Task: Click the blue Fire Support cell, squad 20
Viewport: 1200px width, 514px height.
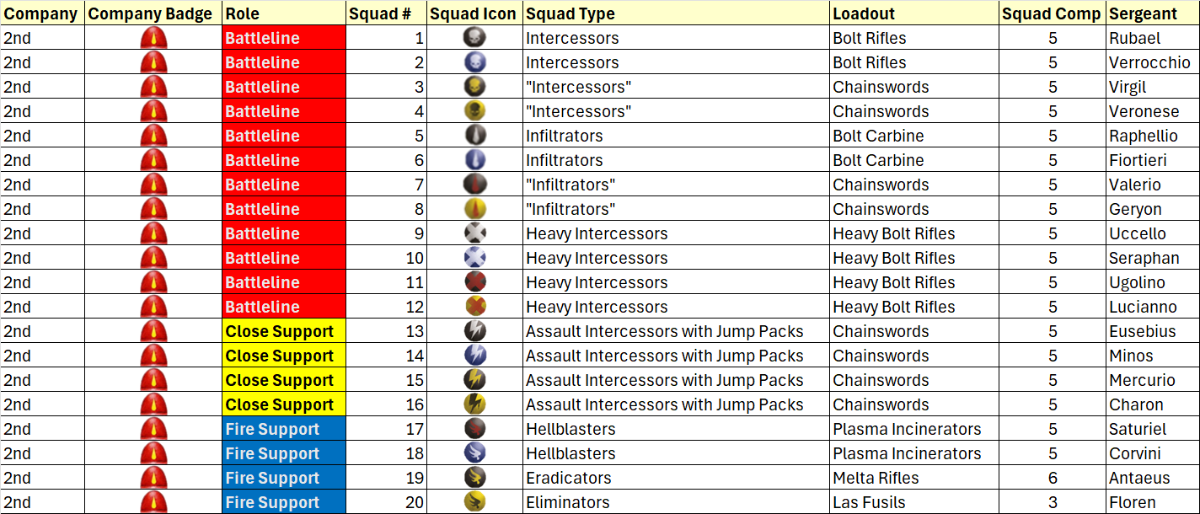Action: coord(284,502)
